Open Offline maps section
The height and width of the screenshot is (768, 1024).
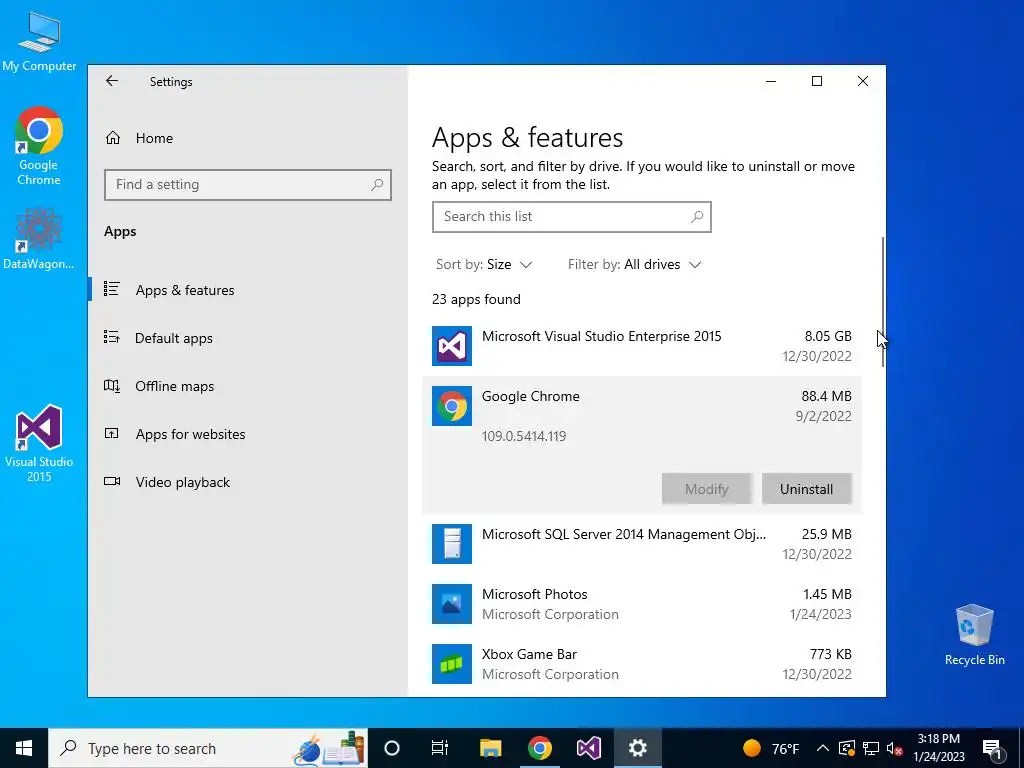pyautogui.click(x=248, y=386)
